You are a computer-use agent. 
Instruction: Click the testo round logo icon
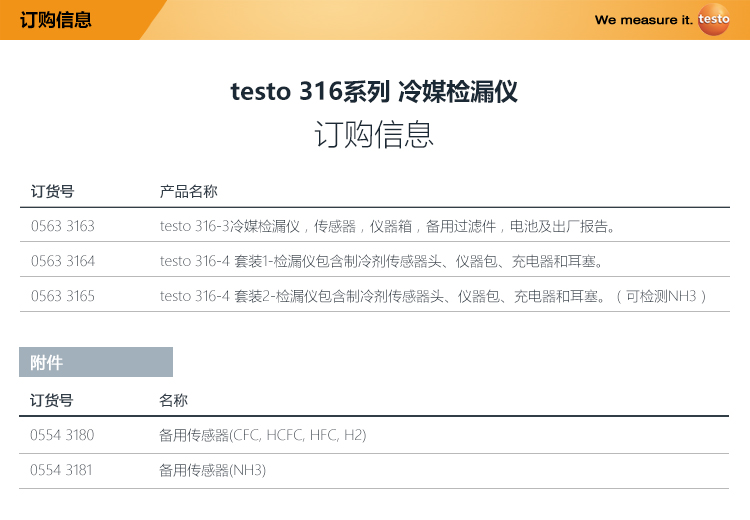point(714,19)
